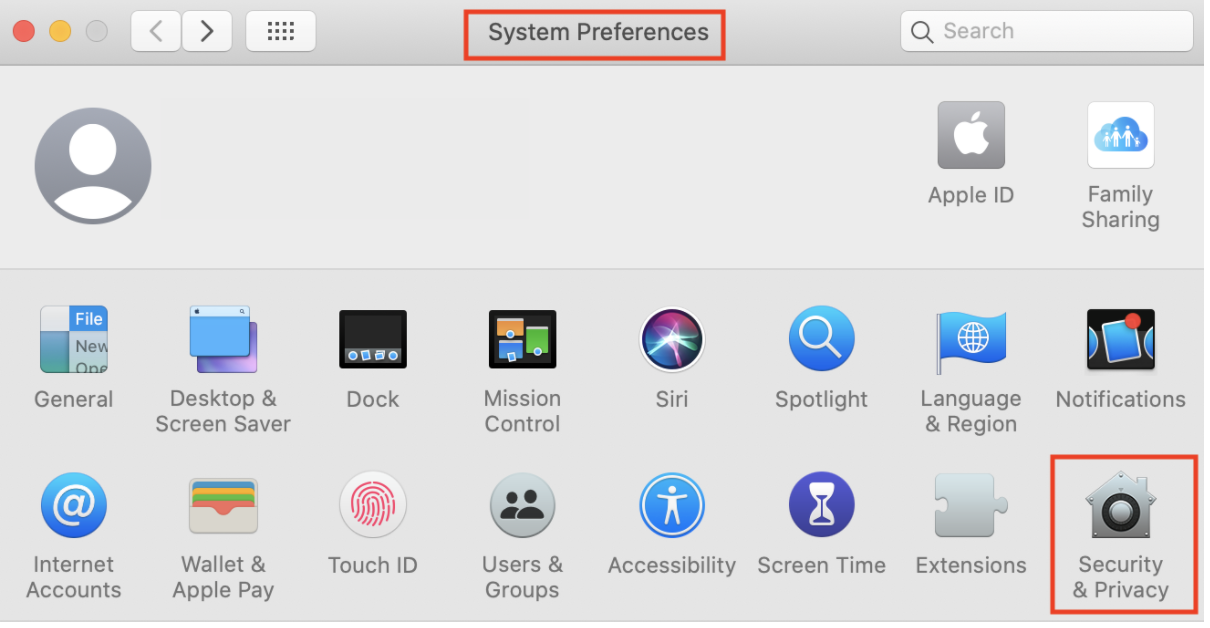The image size is (1210, 628).
Task: Open Mission Control settings
Action: tap(522, 341)
